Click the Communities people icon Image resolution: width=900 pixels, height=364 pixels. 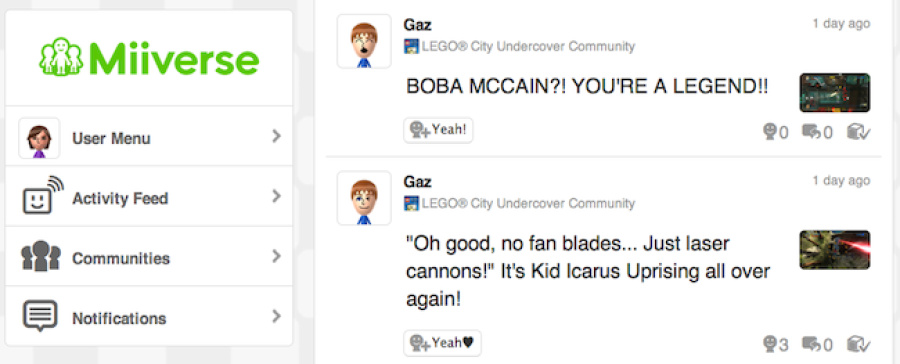[x=40, y=257]
